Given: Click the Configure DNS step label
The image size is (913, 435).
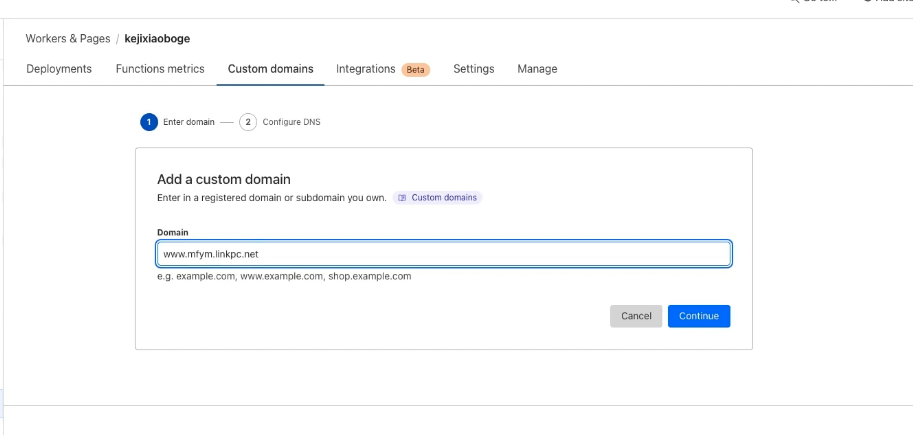Looking at the screenshot, I should [291, 122].
